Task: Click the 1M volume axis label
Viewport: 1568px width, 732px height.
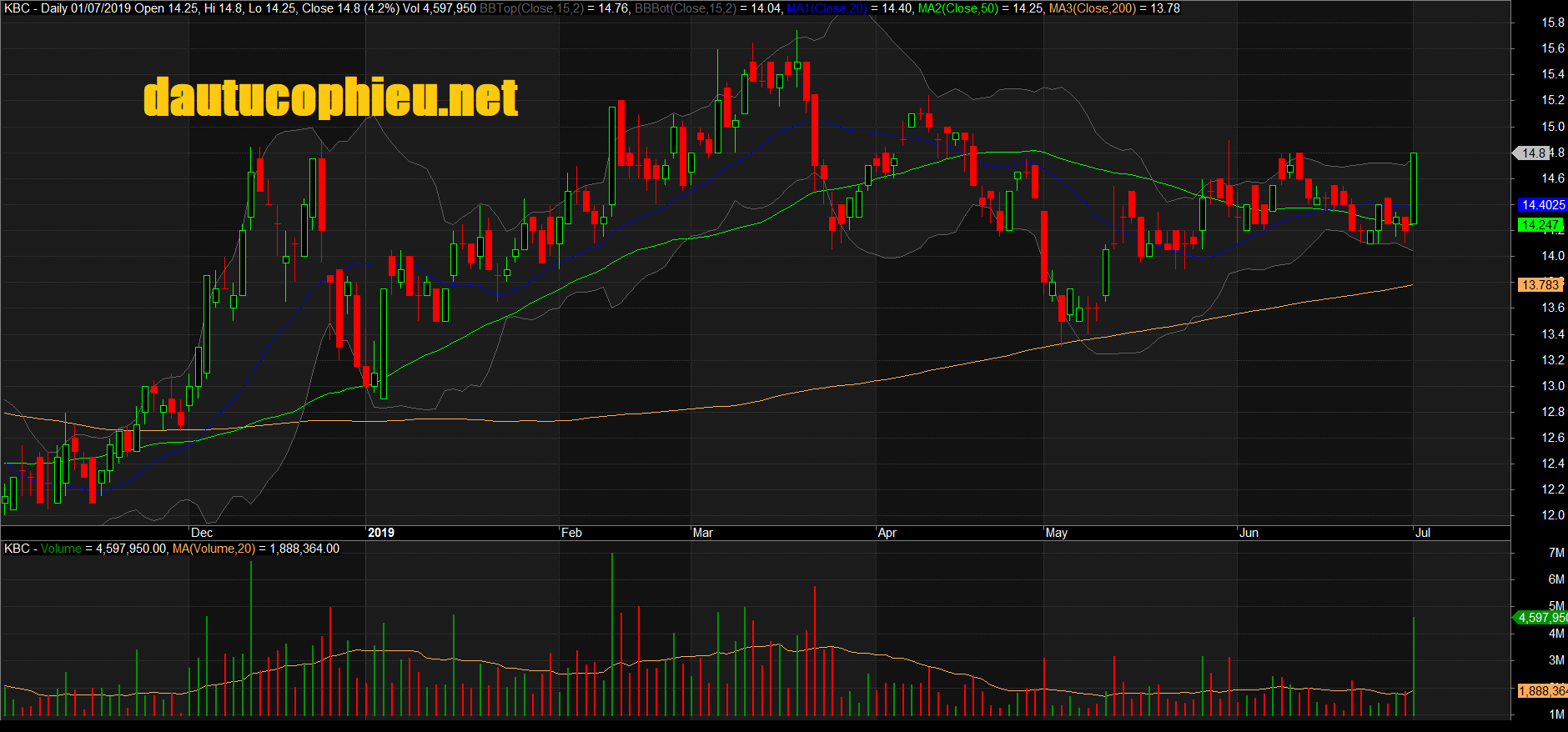Action: click(x=1556, y=714)
